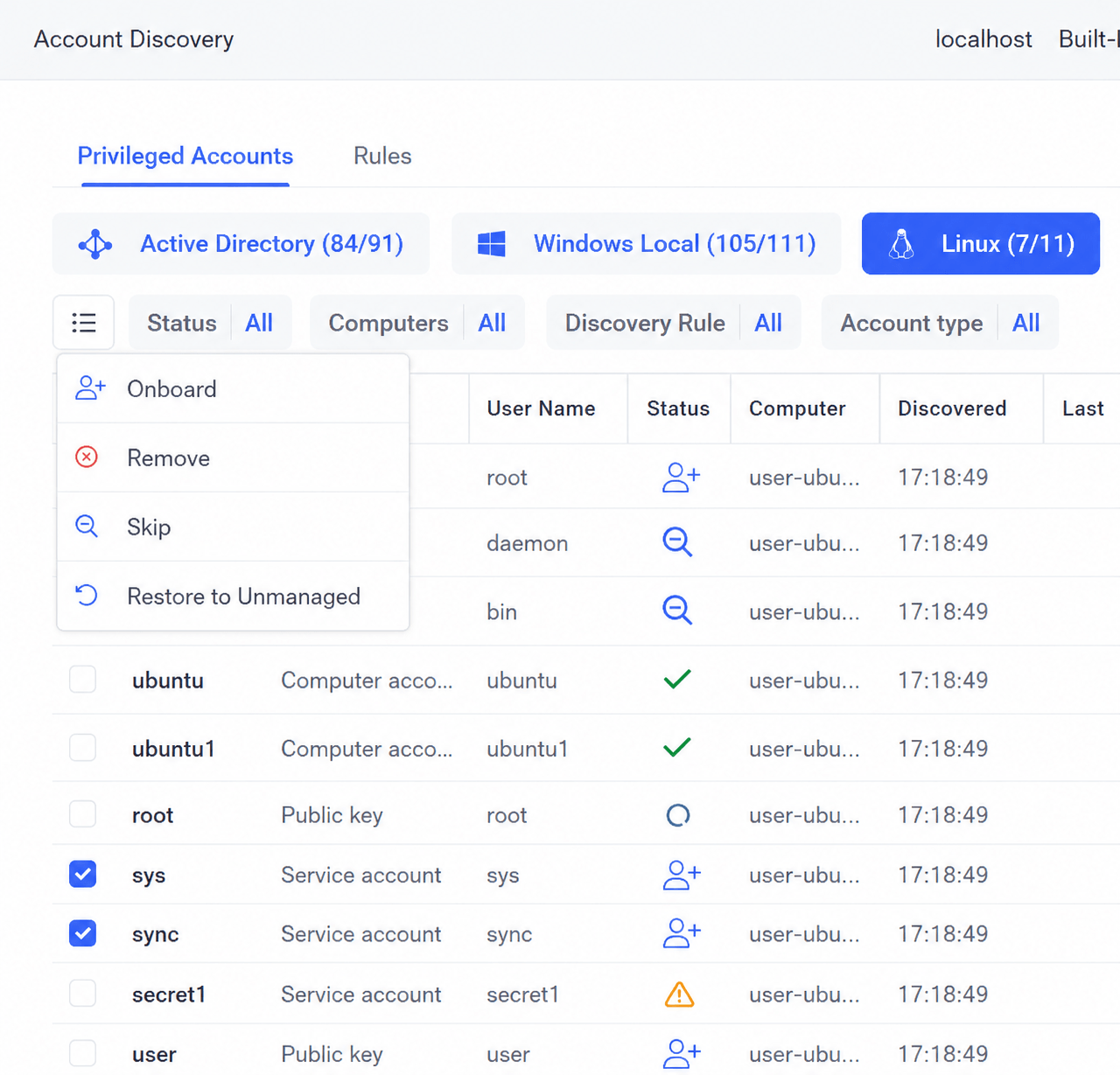Click the onboard status icon for sync
Viewport: 1120px width, 1075px height.
click(x=681, y=933)
